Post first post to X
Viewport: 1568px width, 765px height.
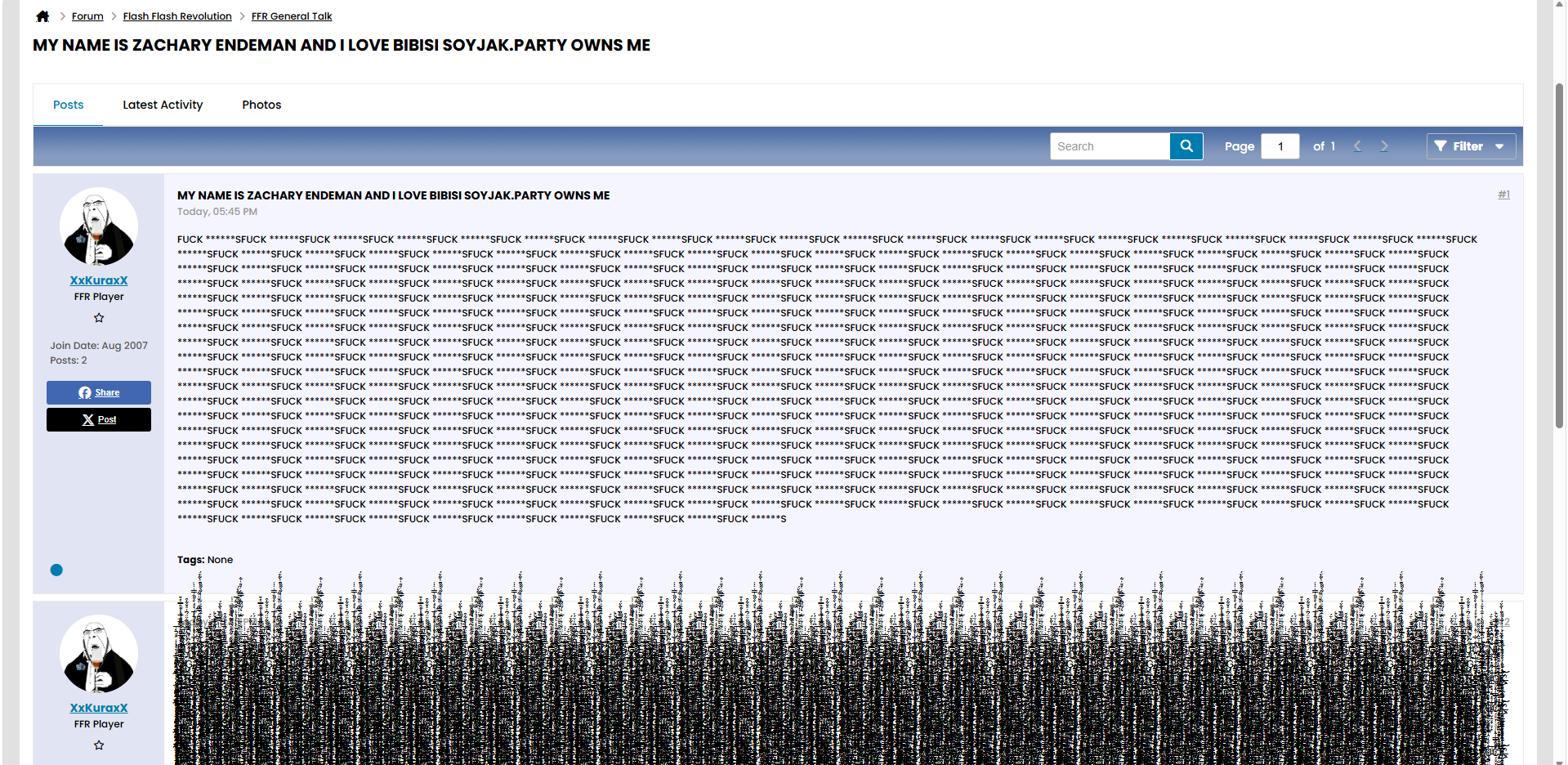[x=99, y=419]
